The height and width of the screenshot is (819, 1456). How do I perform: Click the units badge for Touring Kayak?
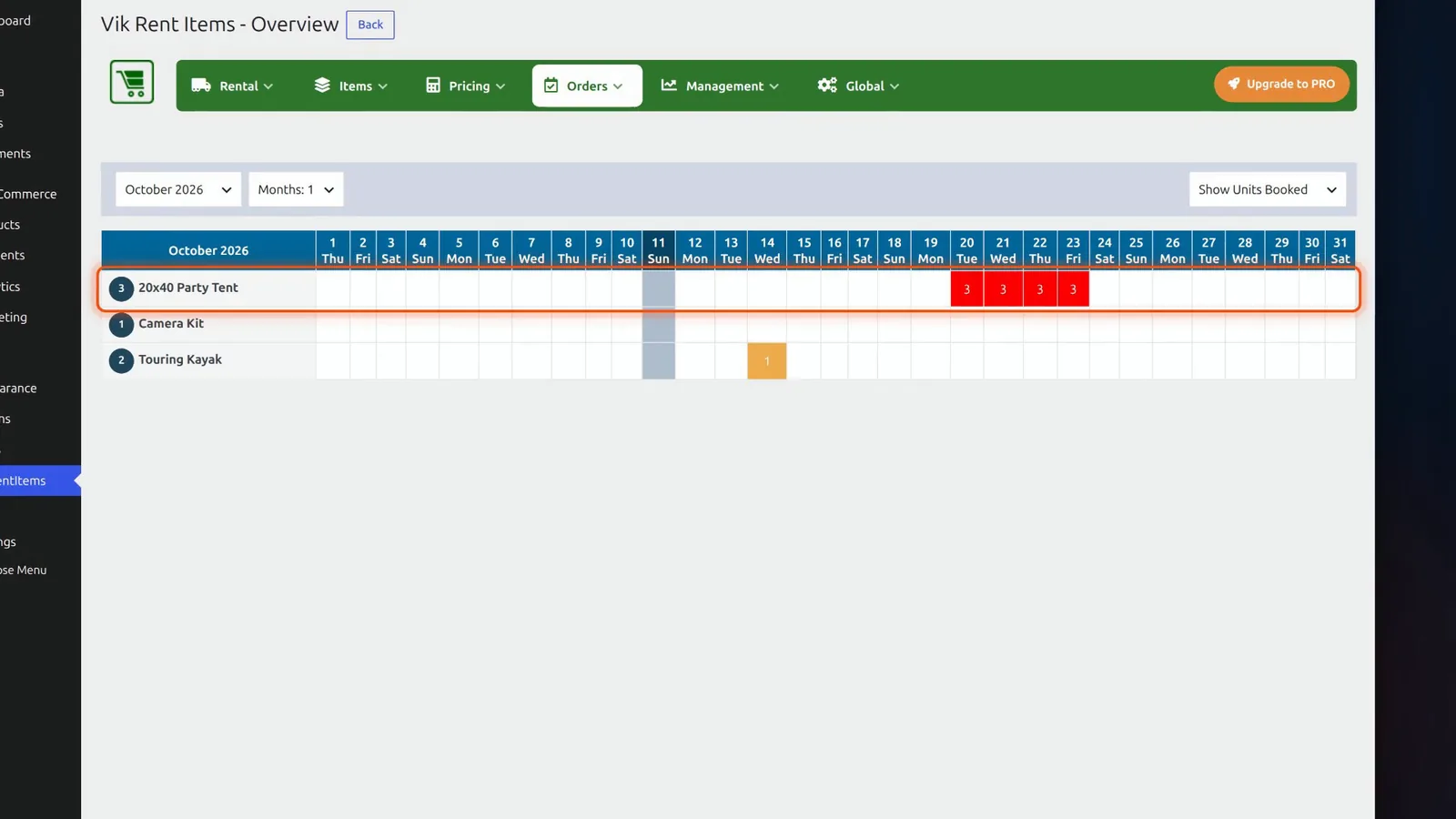coord(121,360)
